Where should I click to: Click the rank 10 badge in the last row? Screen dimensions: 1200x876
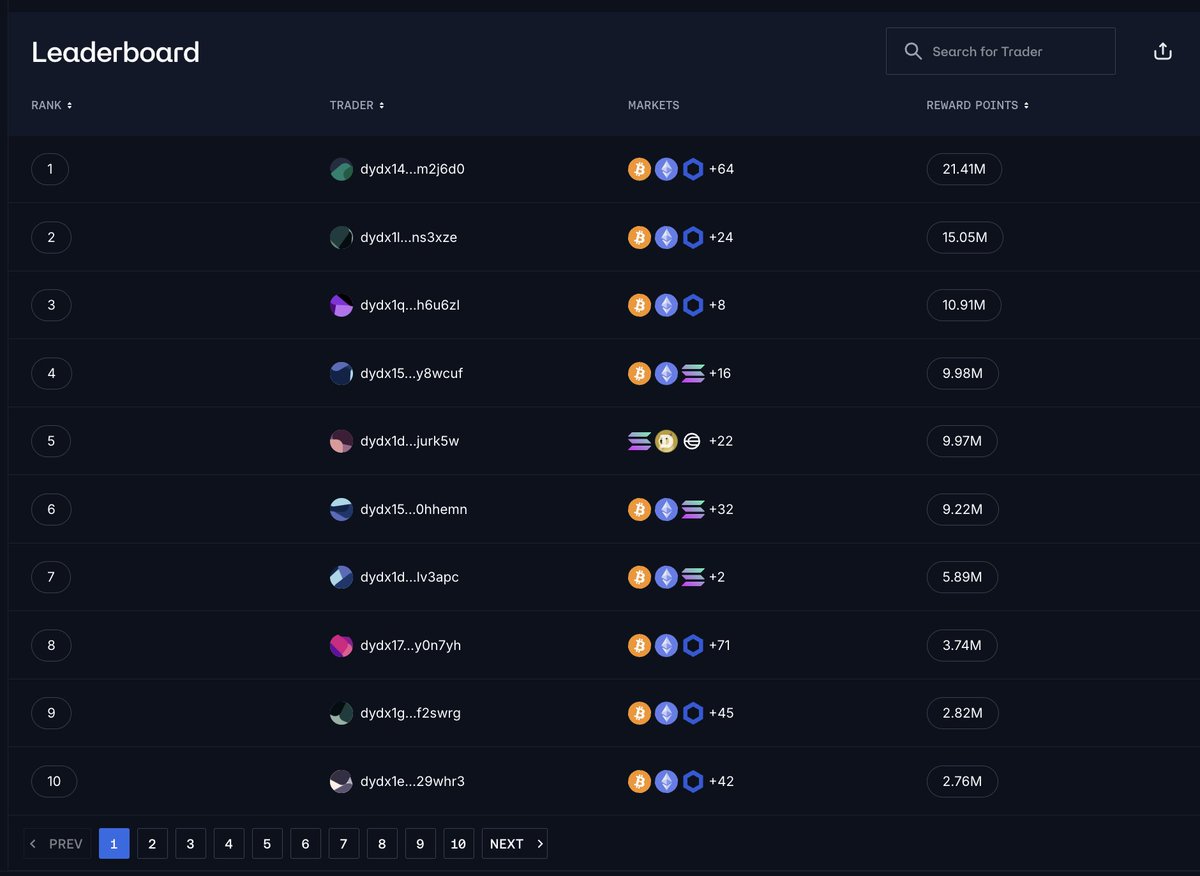click(x=54, y=781)
